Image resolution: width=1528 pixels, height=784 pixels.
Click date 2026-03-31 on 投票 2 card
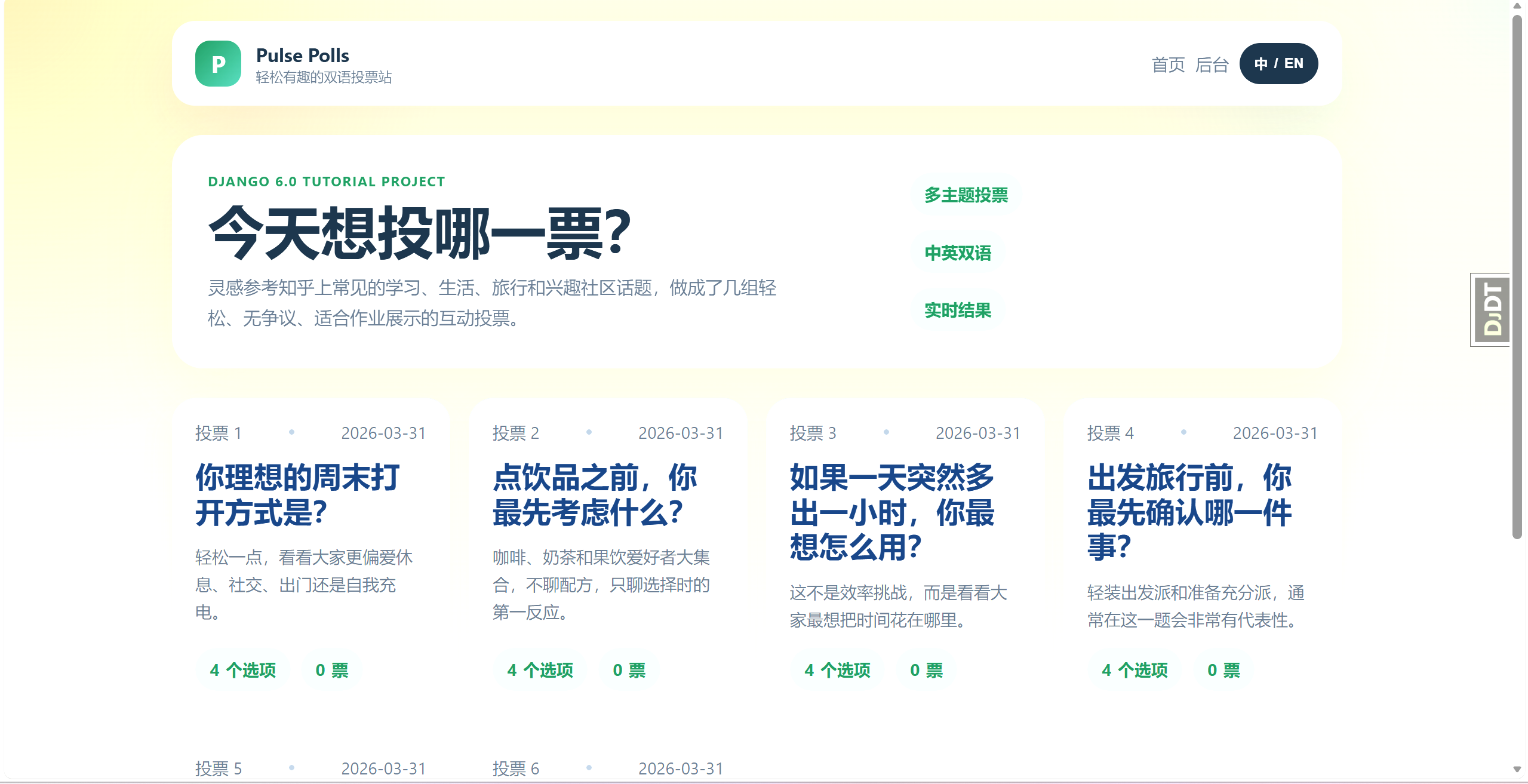(681, 433)
